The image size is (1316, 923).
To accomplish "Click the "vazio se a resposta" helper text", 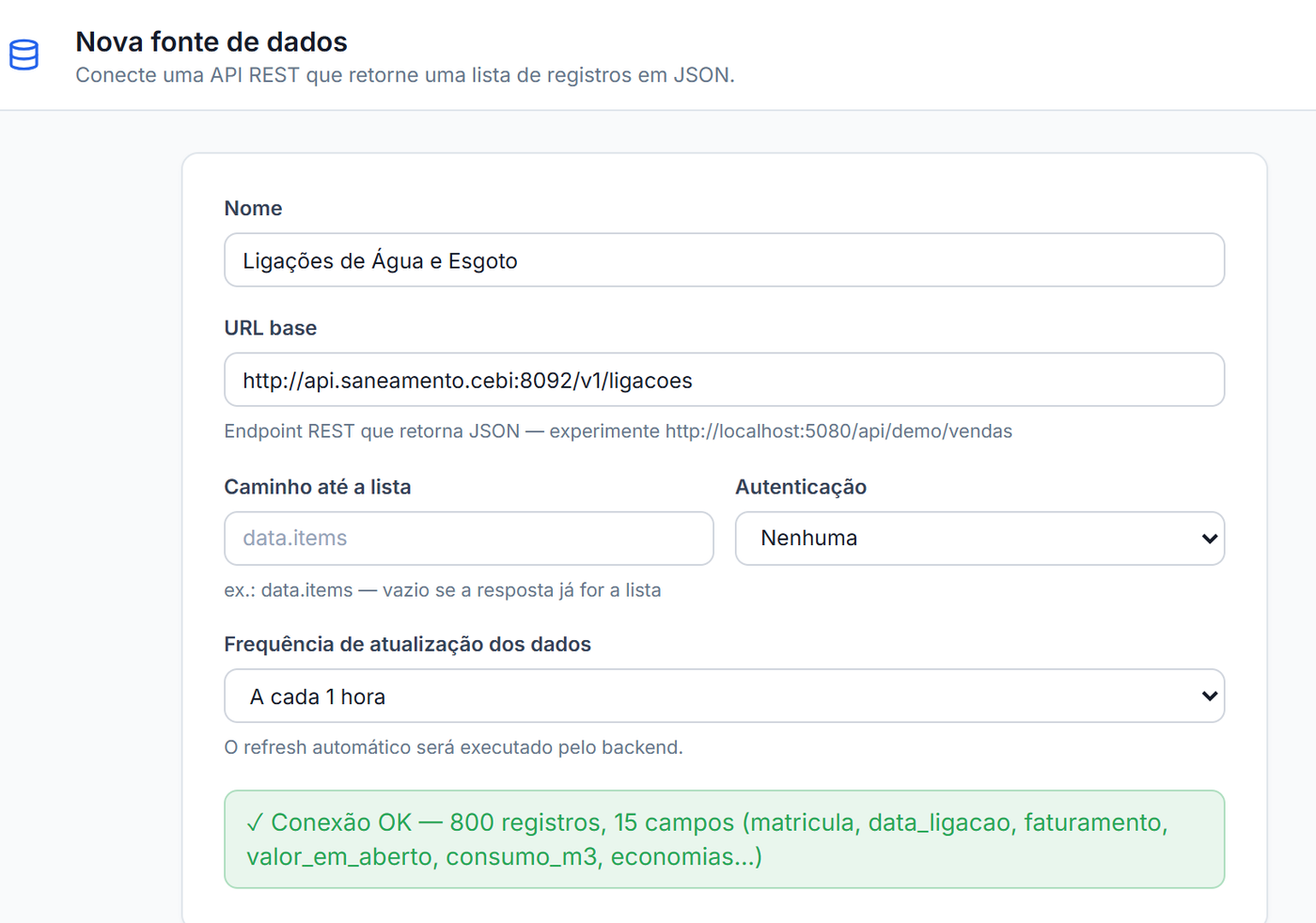I will 443,590.
